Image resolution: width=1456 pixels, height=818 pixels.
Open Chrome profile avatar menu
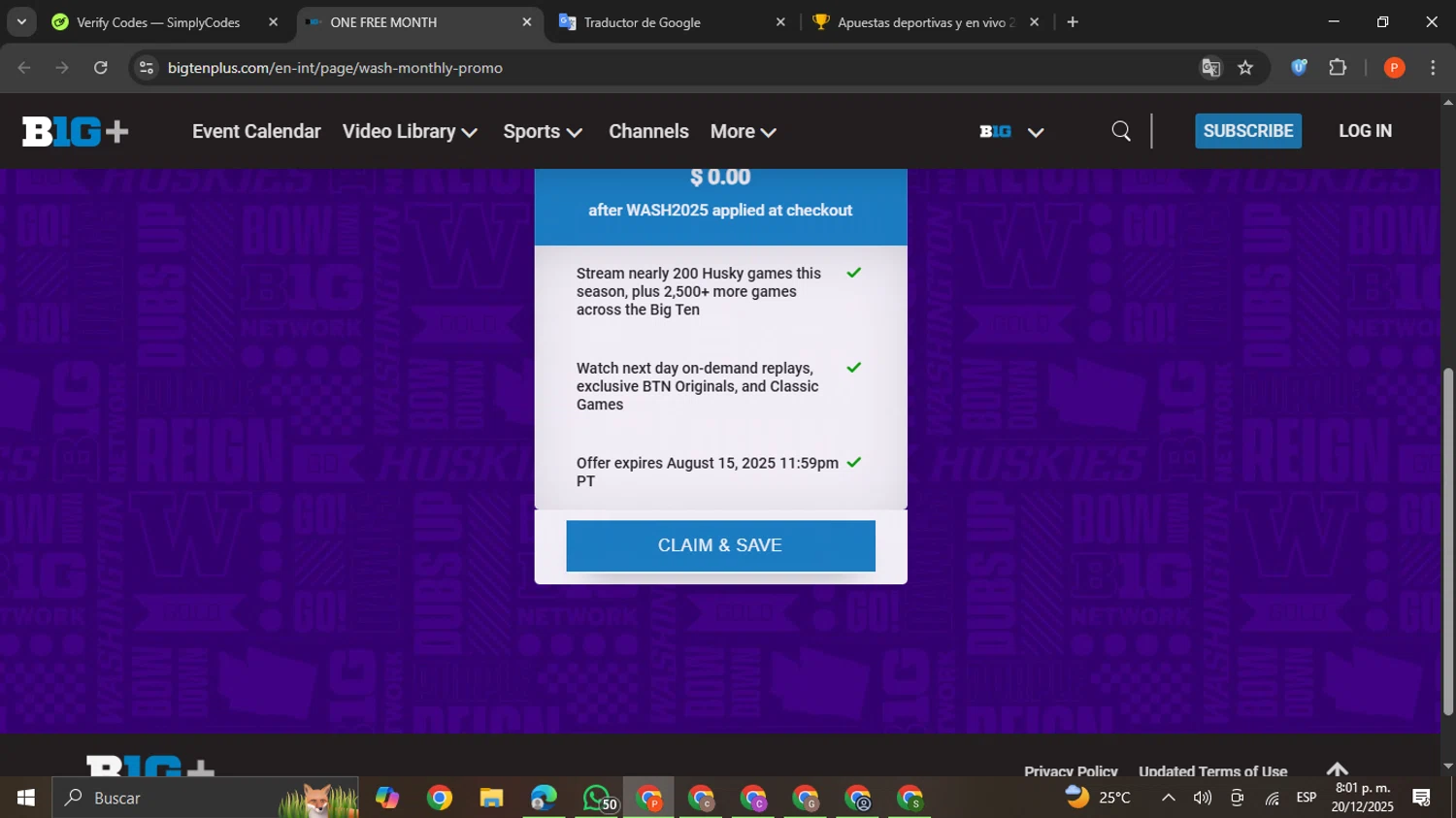(x=1394, y=68)
